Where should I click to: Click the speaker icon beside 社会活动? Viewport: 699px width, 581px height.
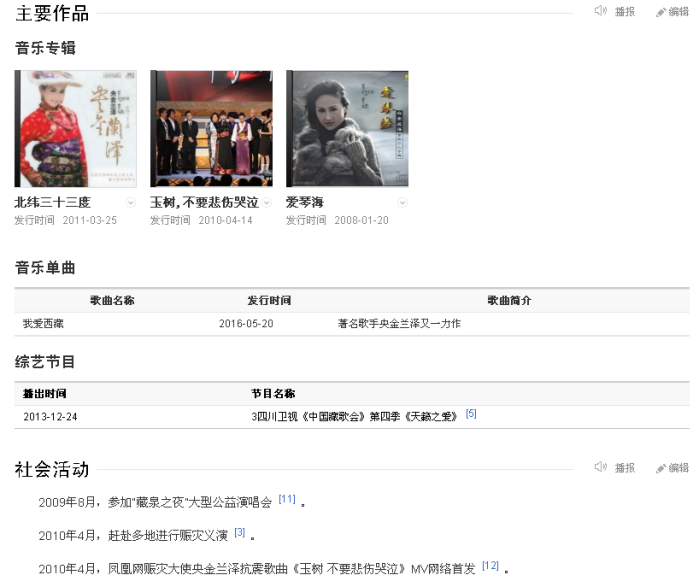600,467
